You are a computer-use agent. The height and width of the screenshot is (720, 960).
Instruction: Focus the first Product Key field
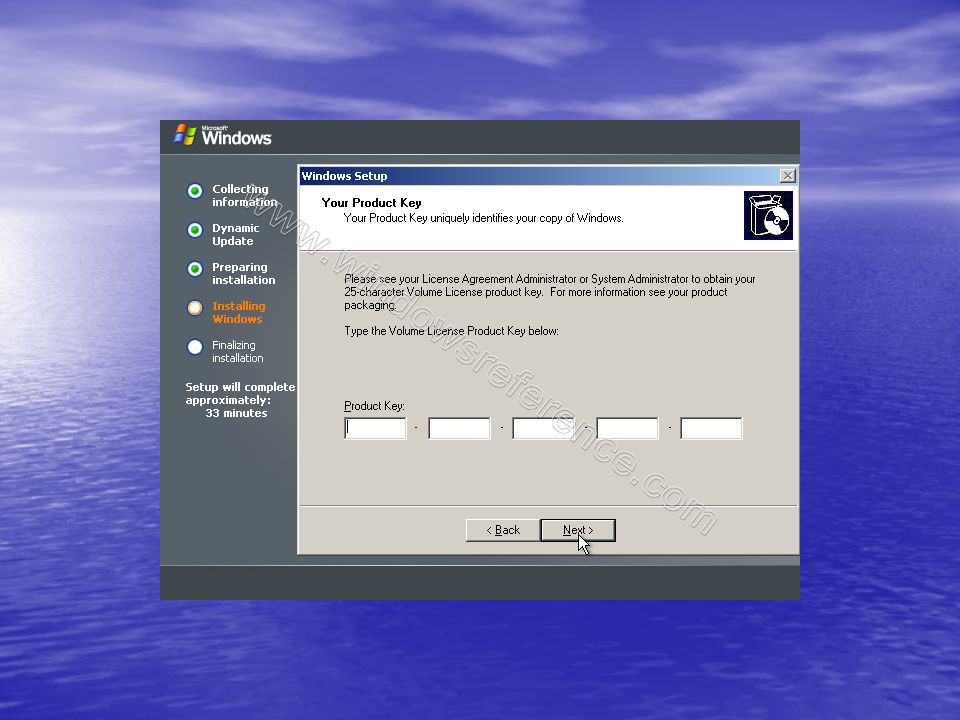[x=375, y=428]
